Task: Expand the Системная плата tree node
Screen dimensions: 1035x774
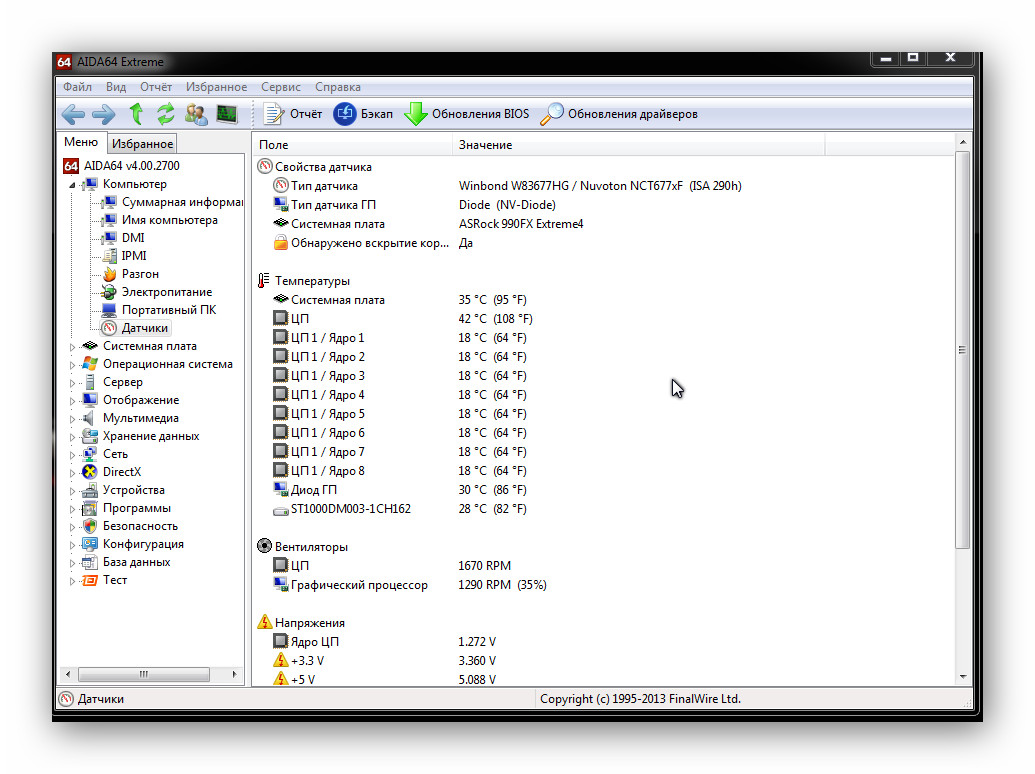Action: [x=72, y=346]
